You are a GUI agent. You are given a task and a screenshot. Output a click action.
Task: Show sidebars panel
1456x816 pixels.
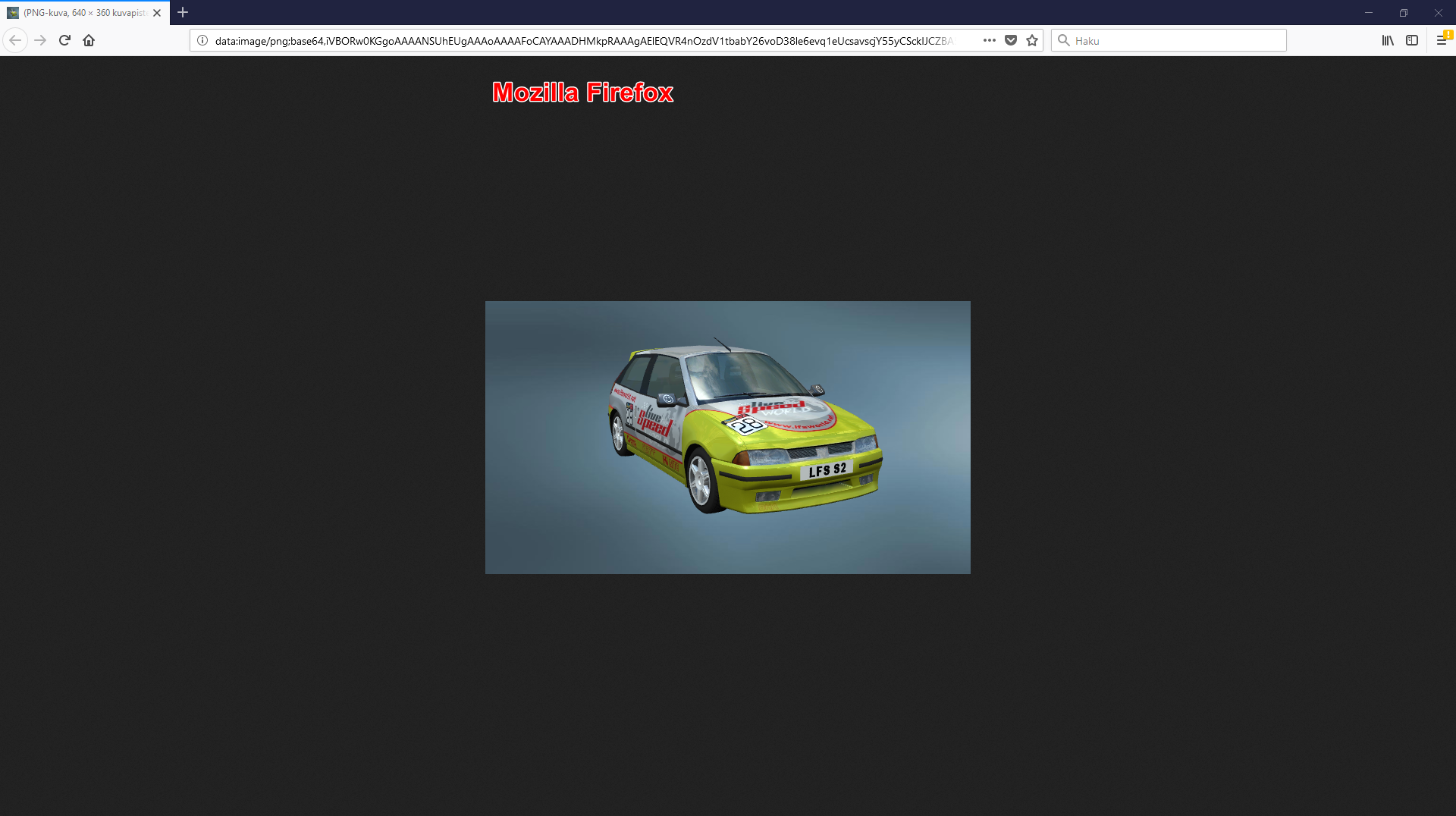(x=1412, y=40)
